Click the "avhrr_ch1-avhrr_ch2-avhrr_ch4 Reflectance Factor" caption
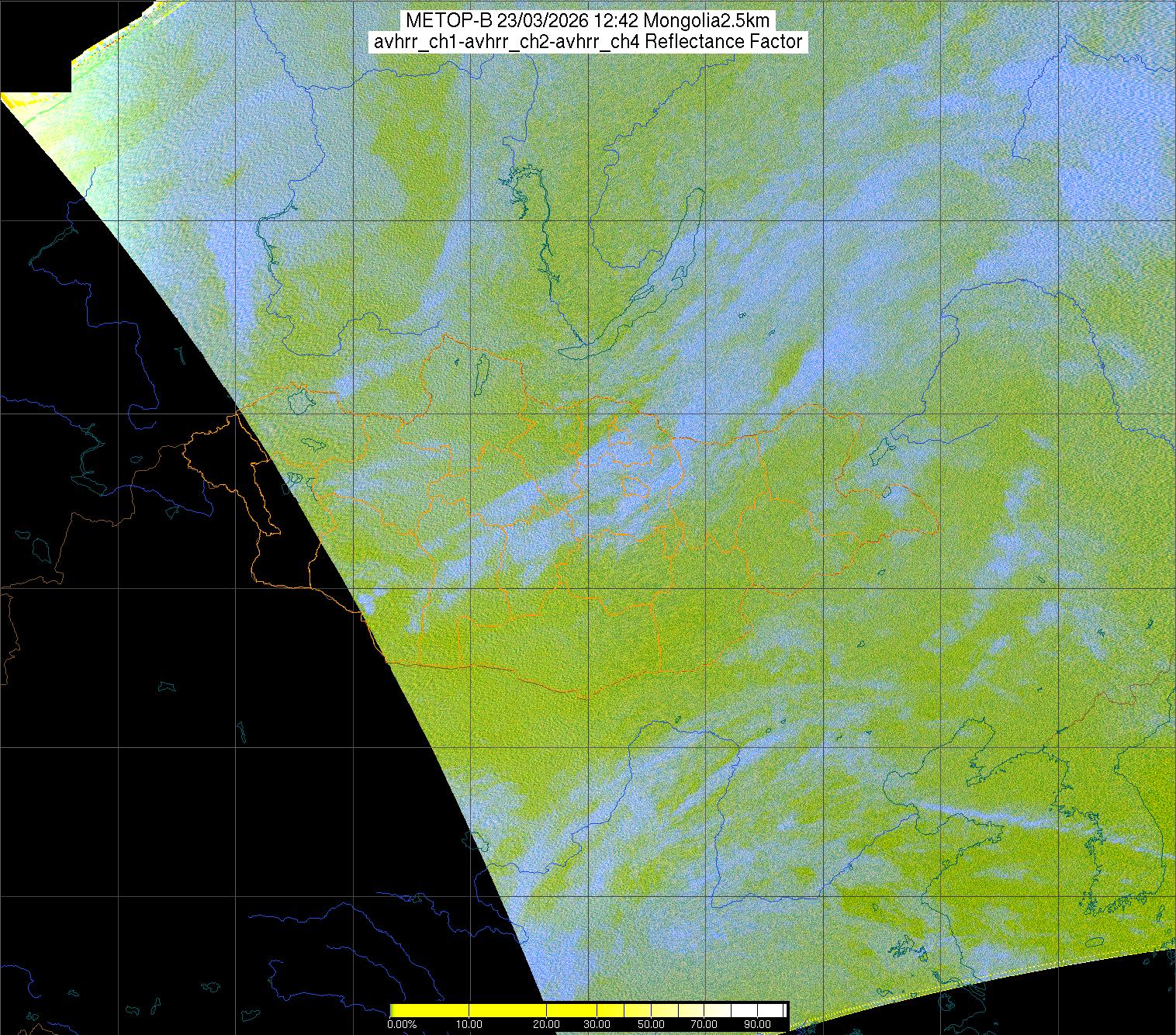The height and width of the screenshot is (1035, 1176). pos(587,42)
